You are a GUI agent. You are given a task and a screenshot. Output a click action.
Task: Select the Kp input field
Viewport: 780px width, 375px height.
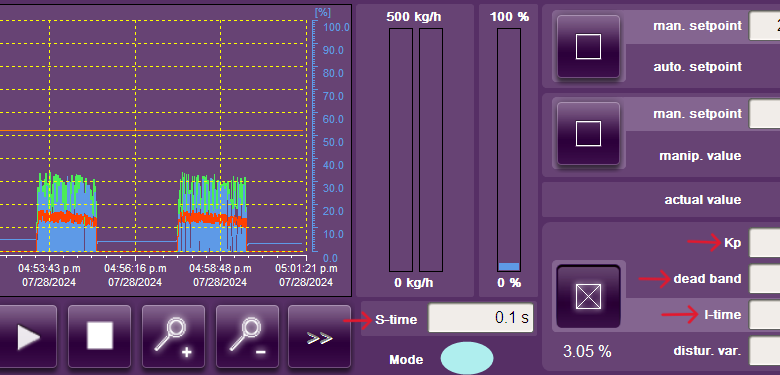765,243
